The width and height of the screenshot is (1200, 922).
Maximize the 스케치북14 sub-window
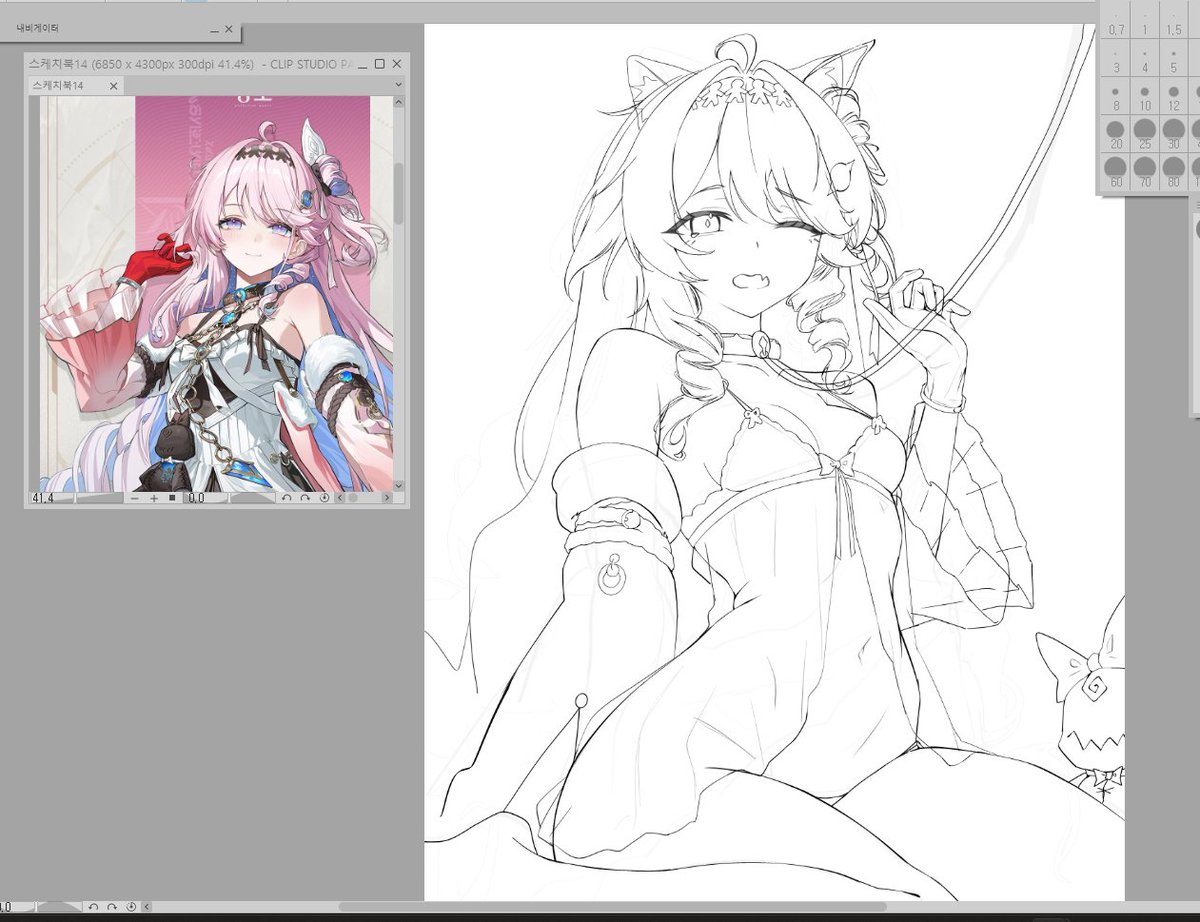click(380, 64)
